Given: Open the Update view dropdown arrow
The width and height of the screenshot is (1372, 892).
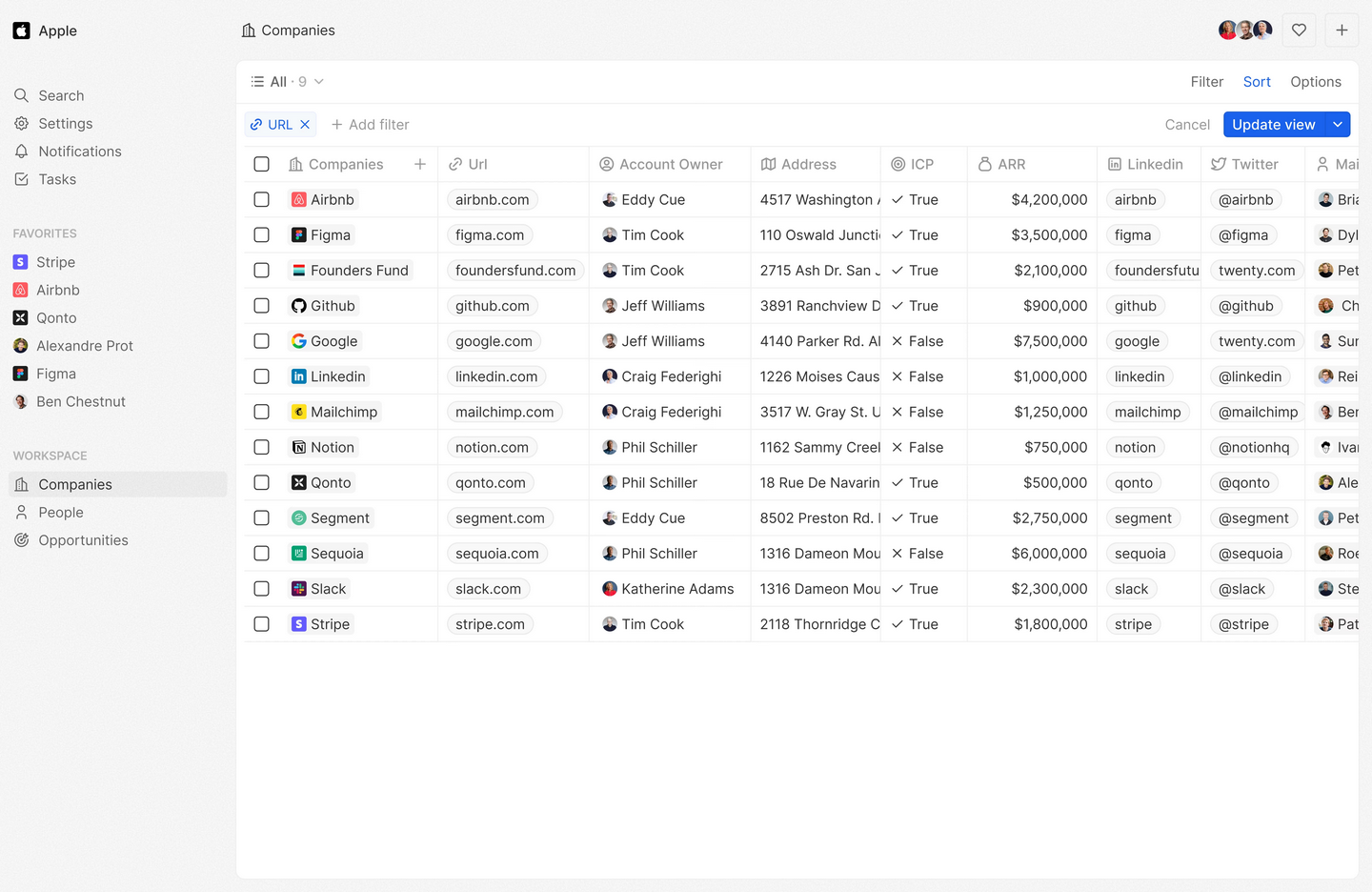Looking at the screenshot, I should [x=1336, y=124].
